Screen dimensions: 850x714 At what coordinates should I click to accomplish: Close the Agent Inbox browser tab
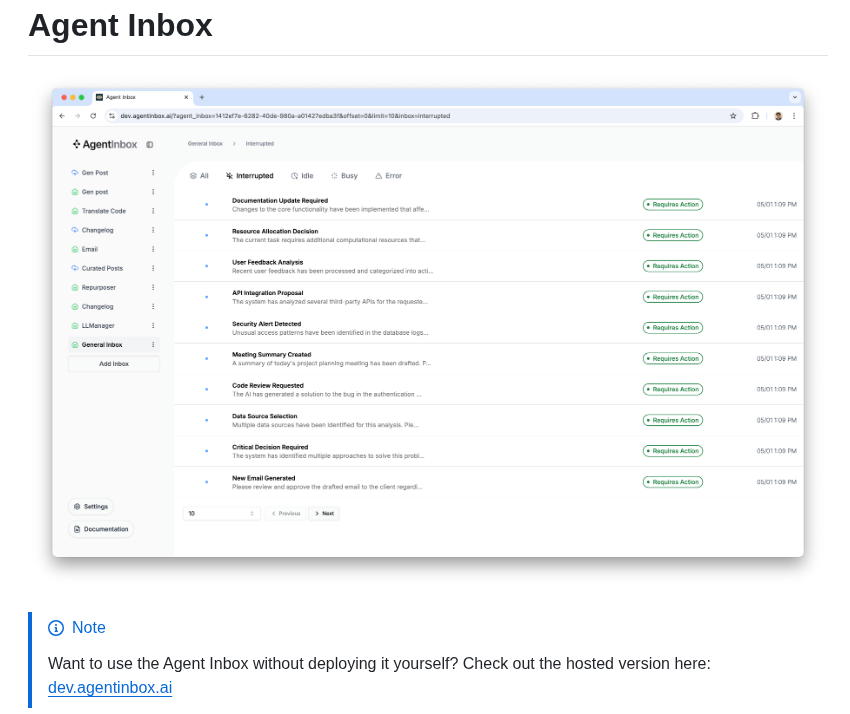pyautogui.click(x=186, y=98)
